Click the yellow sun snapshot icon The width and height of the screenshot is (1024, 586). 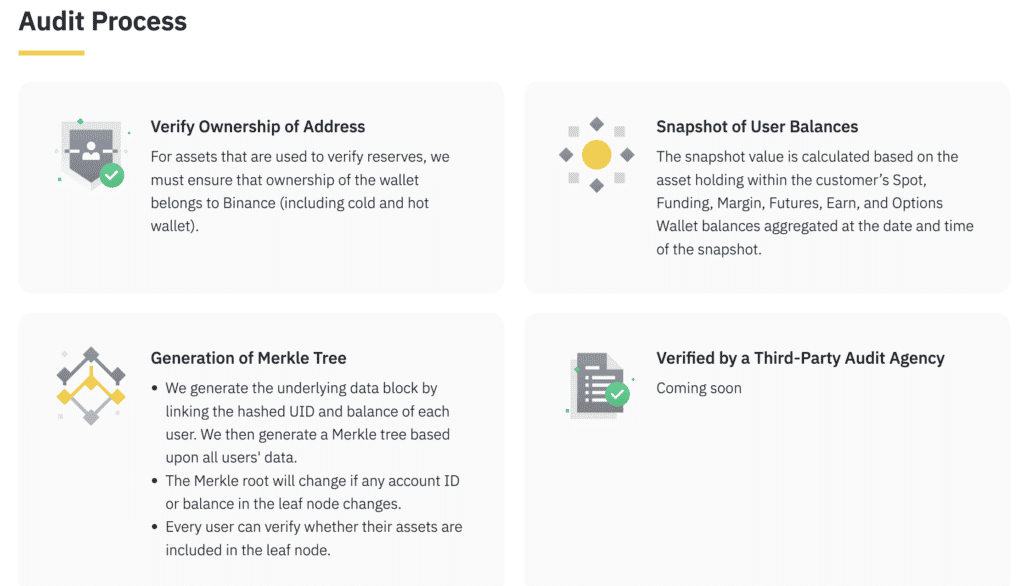coord(596,155)
